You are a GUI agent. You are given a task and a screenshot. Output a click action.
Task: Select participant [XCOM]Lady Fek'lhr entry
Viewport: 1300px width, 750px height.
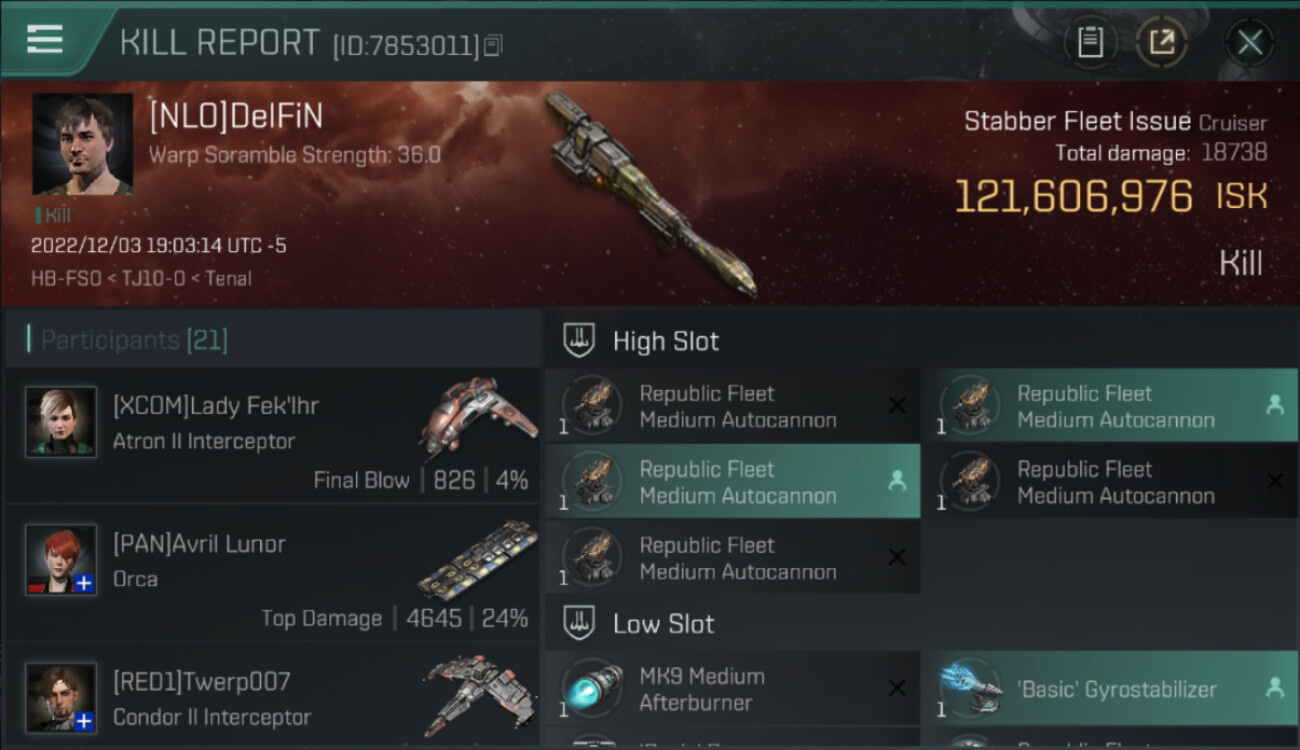point(273,436)
